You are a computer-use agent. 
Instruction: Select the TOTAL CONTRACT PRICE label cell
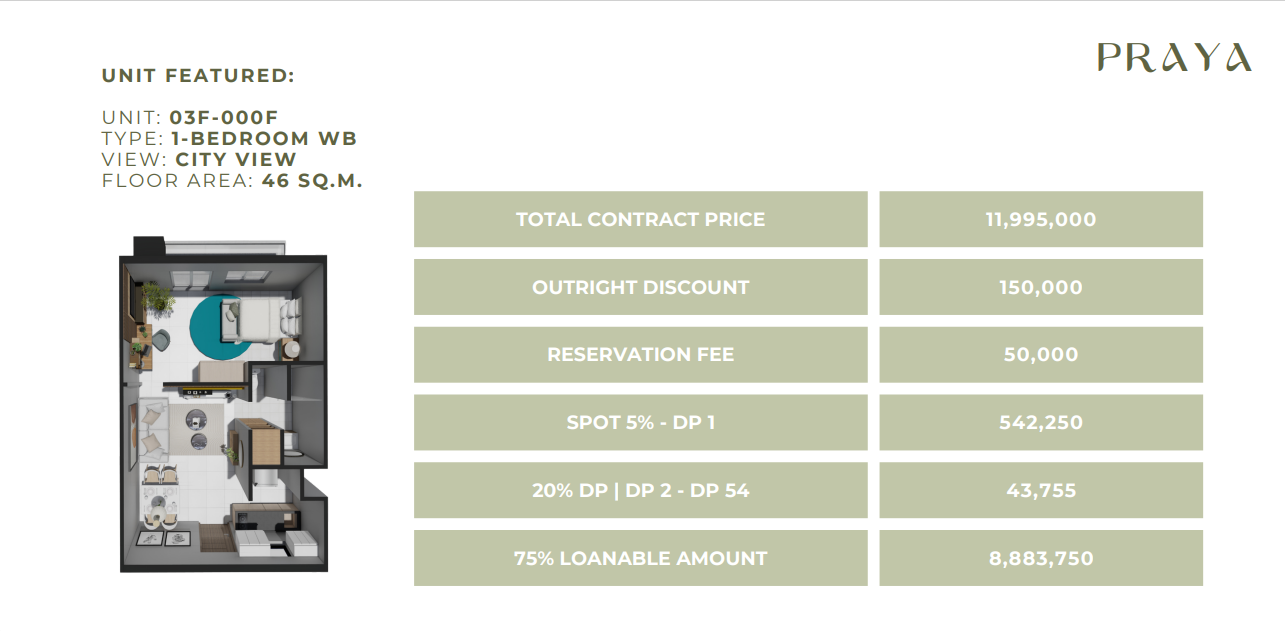pyautogui.click(x=640, y=219)
